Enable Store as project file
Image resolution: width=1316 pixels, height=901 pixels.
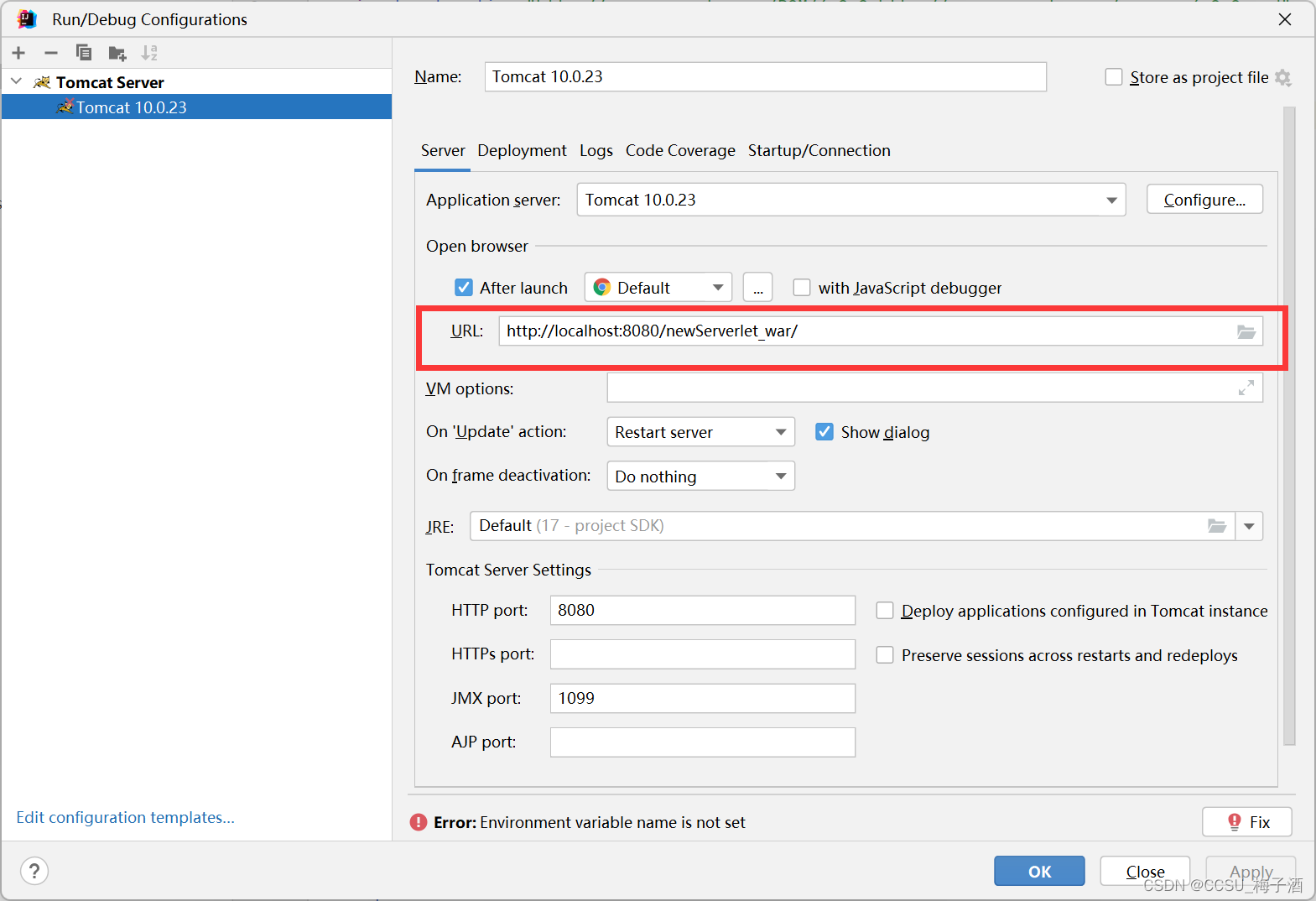tap(1114, 77)
